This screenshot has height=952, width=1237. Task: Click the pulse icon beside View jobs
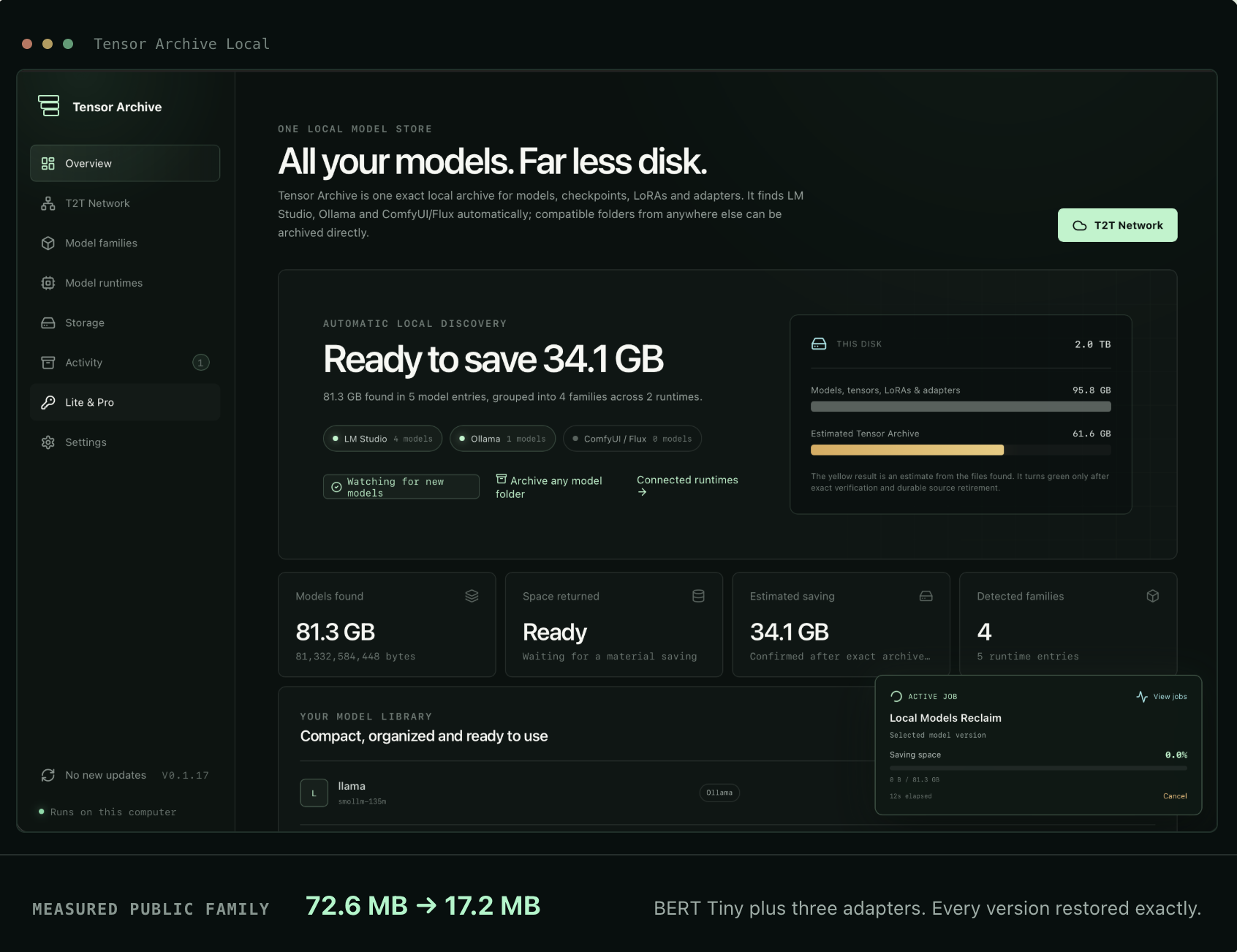coord(1142,696)
